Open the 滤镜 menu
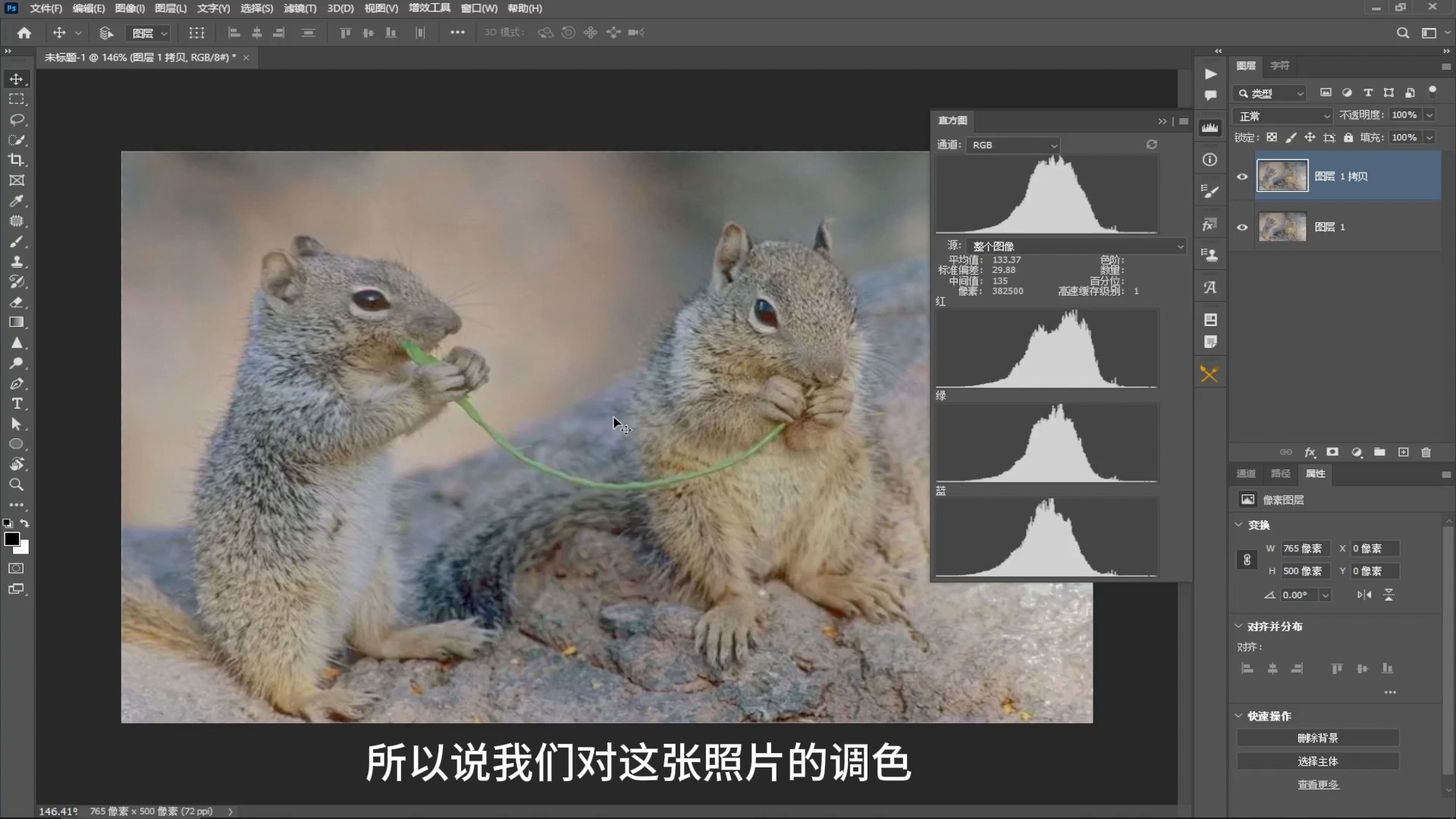The image size is (1456, 819). (x=300, y=8)
